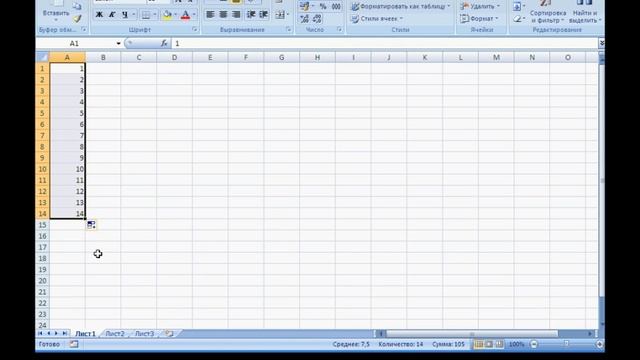Screen dimensions: 640x360
Task: Increase indent in the alignment group
Action: pos(264,15)
